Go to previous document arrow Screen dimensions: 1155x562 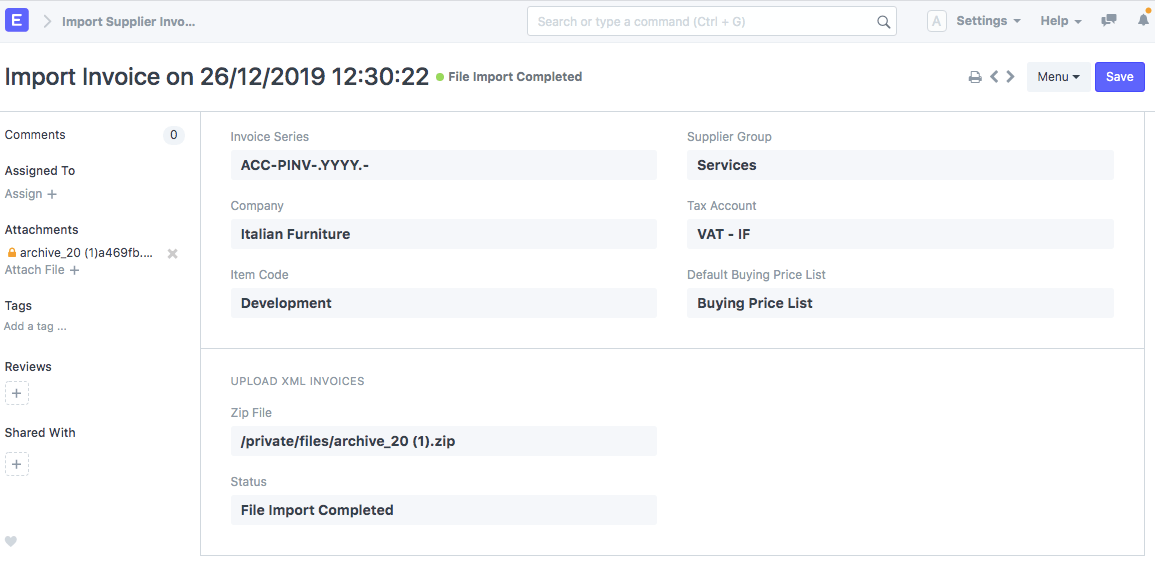(x=994, y=77)
